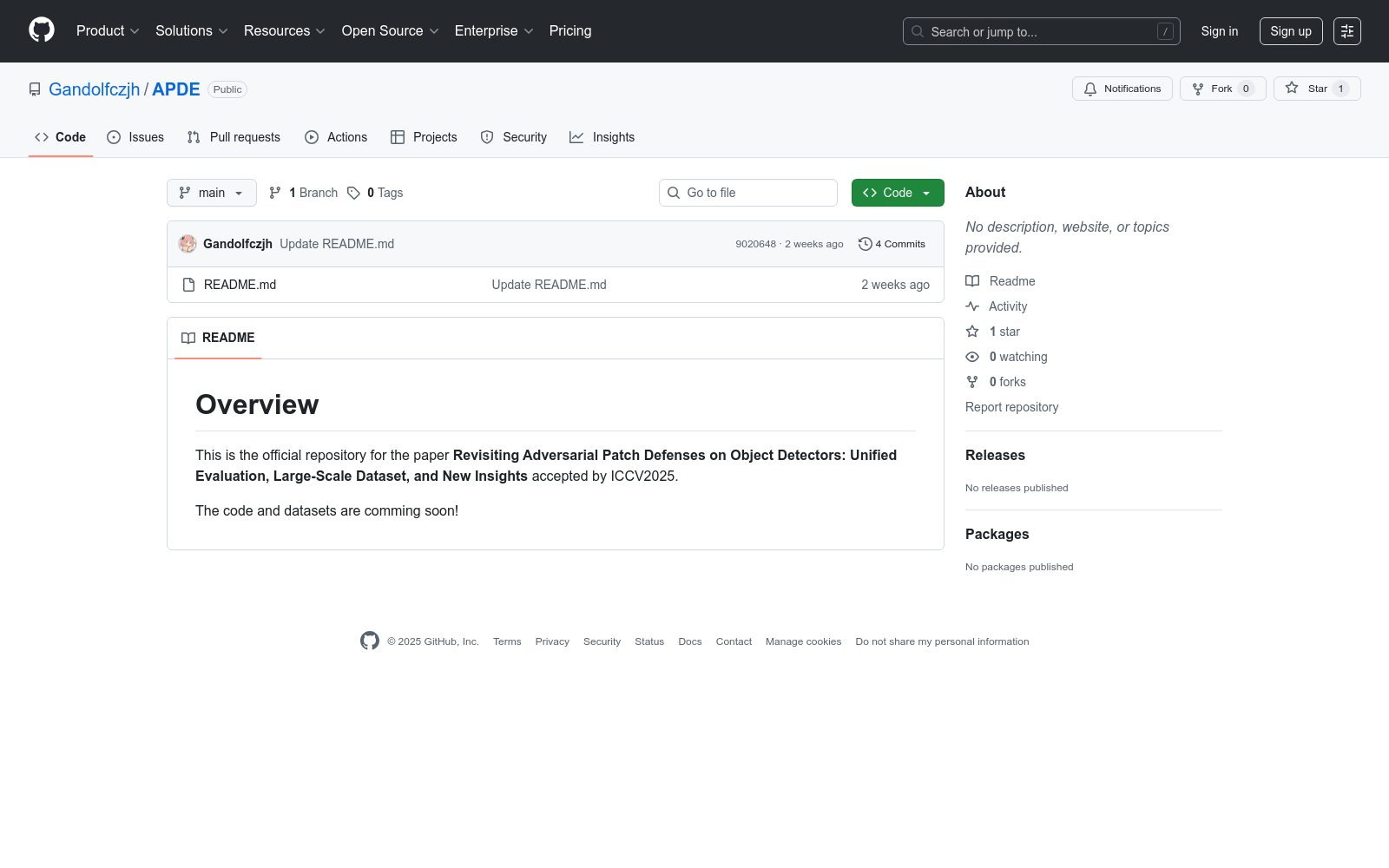
Task: Expand the Resources menu
Action: (x=284, y=31)
